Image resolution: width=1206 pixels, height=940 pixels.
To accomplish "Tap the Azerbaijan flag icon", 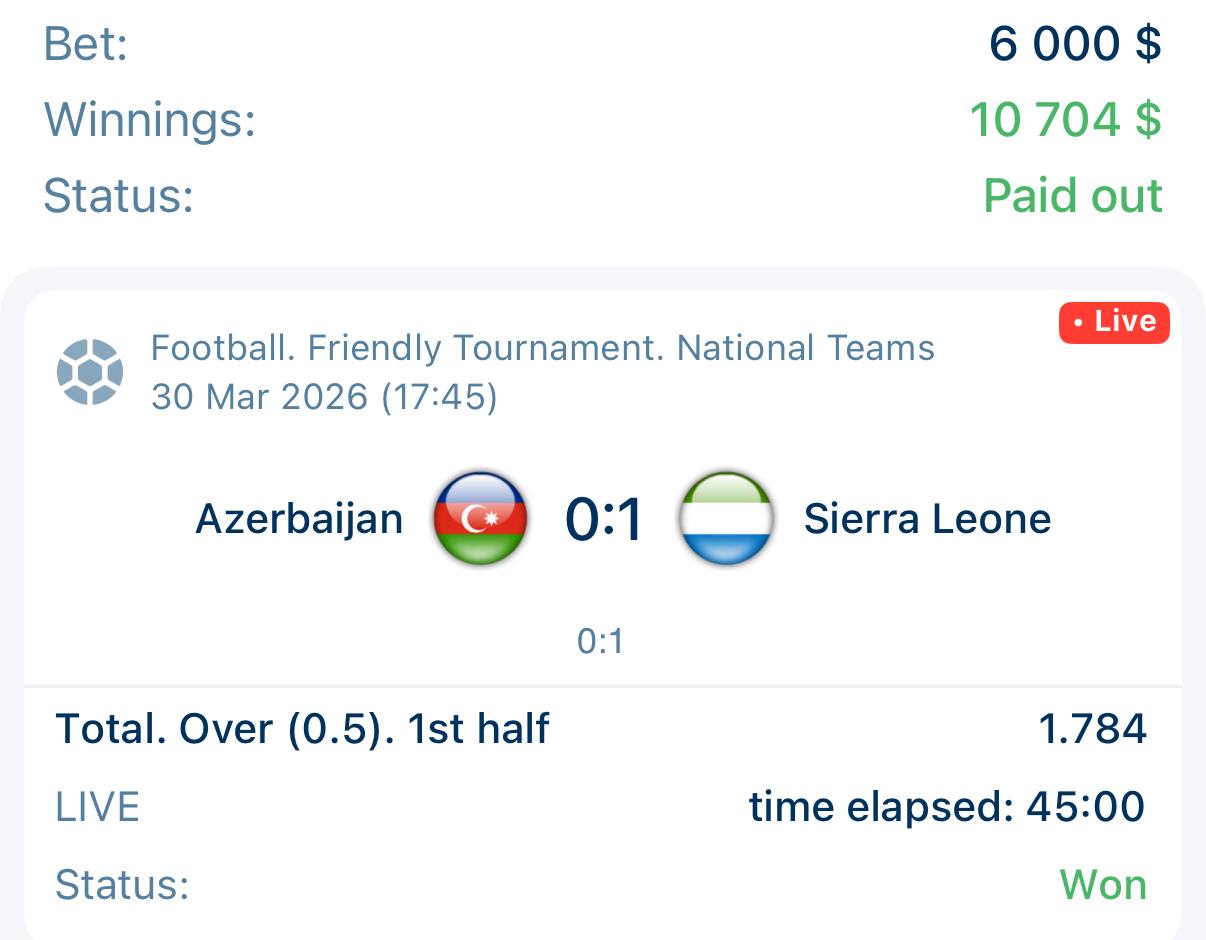I will tap(480, 518).
